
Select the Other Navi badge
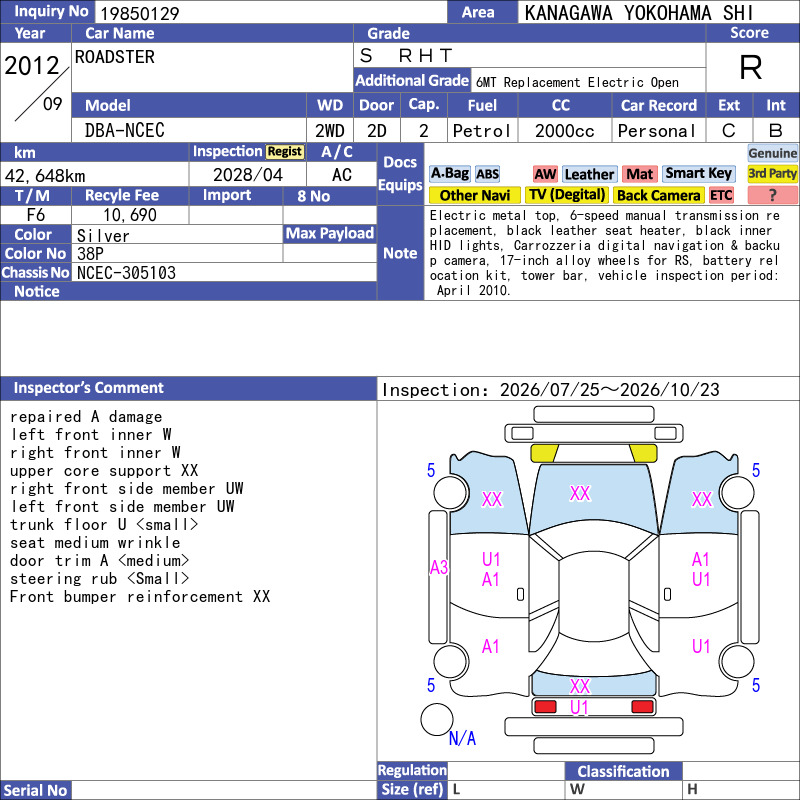click(x=474, y=195)
